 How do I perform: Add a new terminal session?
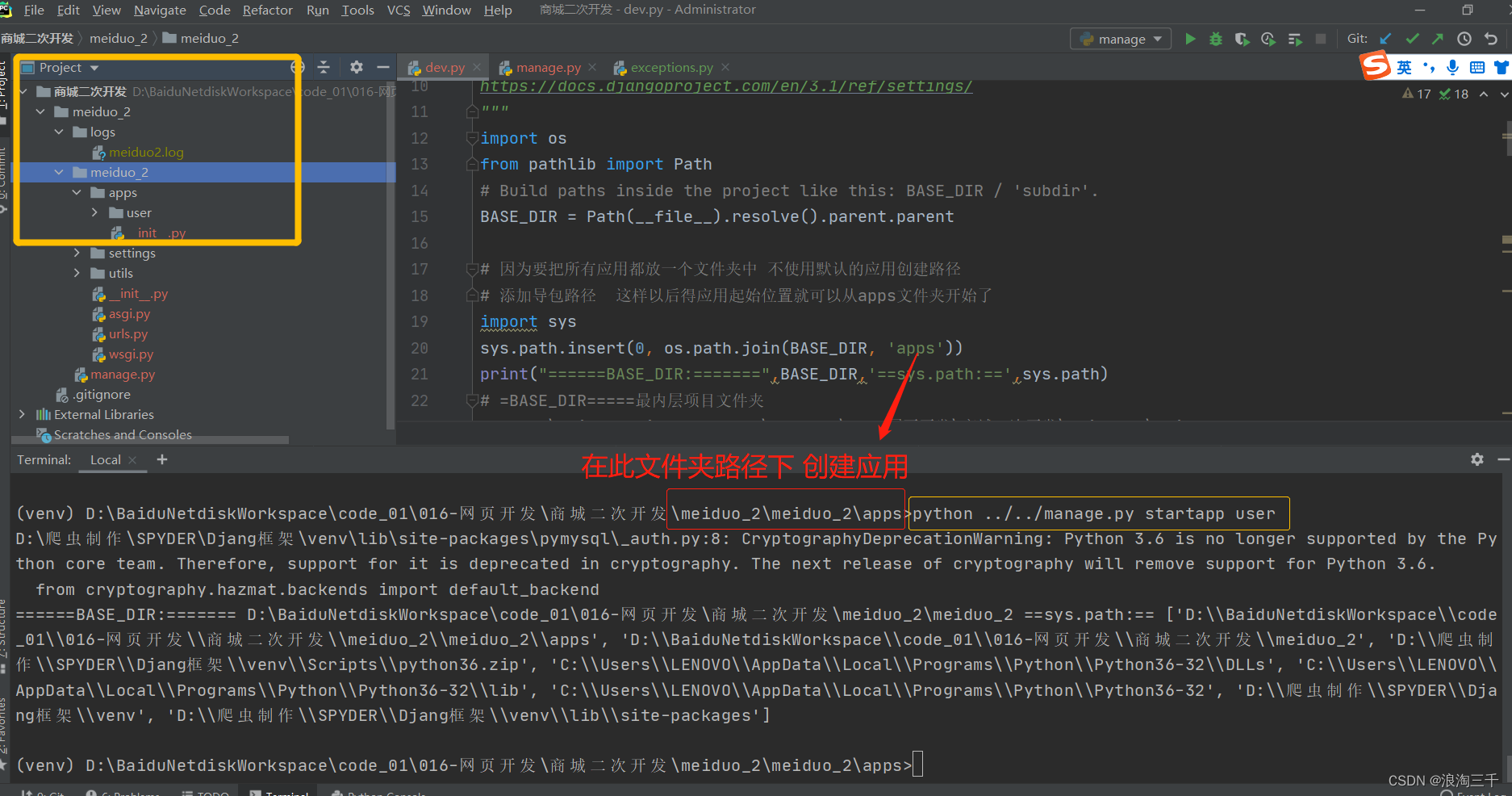point(162,459)
